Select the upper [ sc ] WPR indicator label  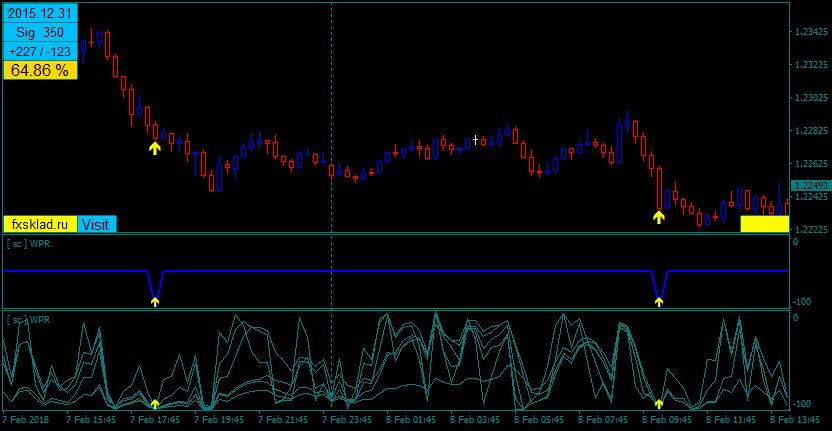click(28, 243)
